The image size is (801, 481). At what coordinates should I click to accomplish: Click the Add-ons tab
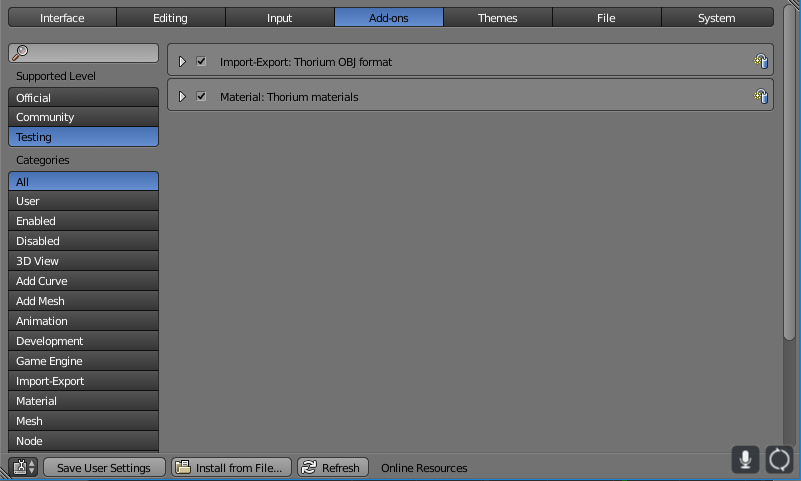[389, 17]
